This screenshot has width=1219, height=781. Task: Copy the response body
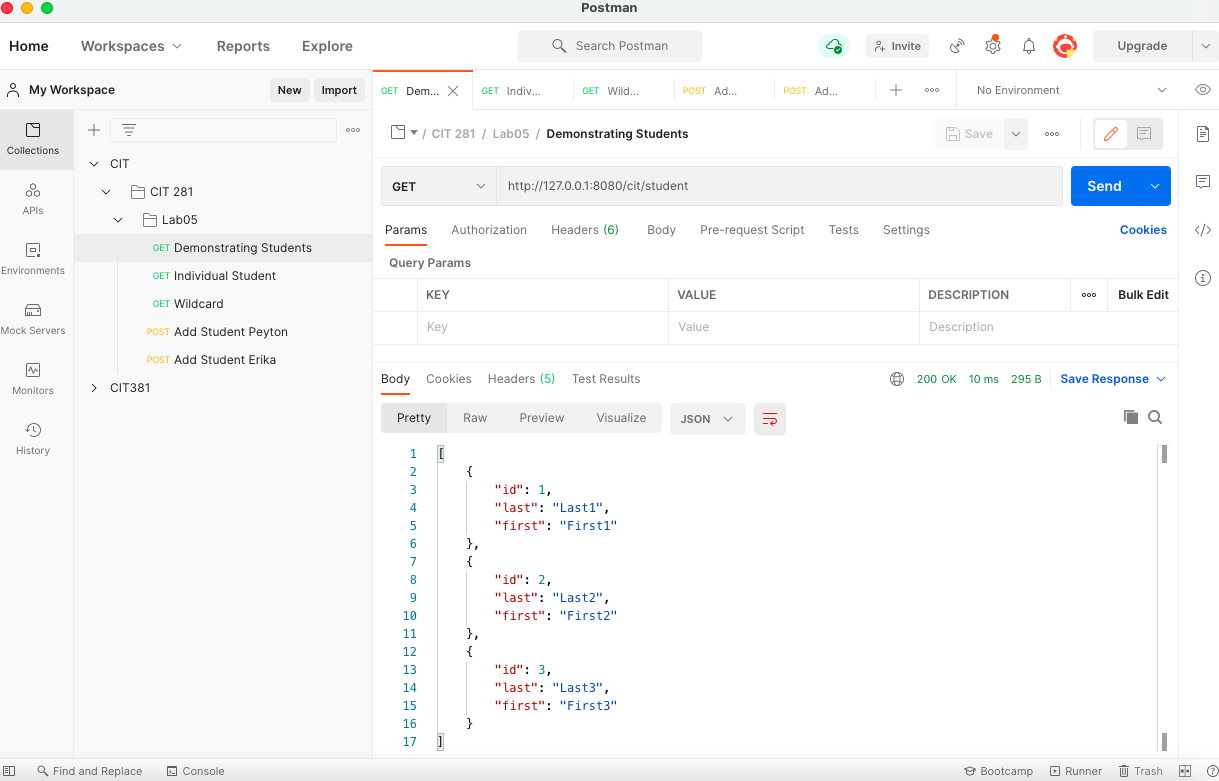click(1131, 417)
